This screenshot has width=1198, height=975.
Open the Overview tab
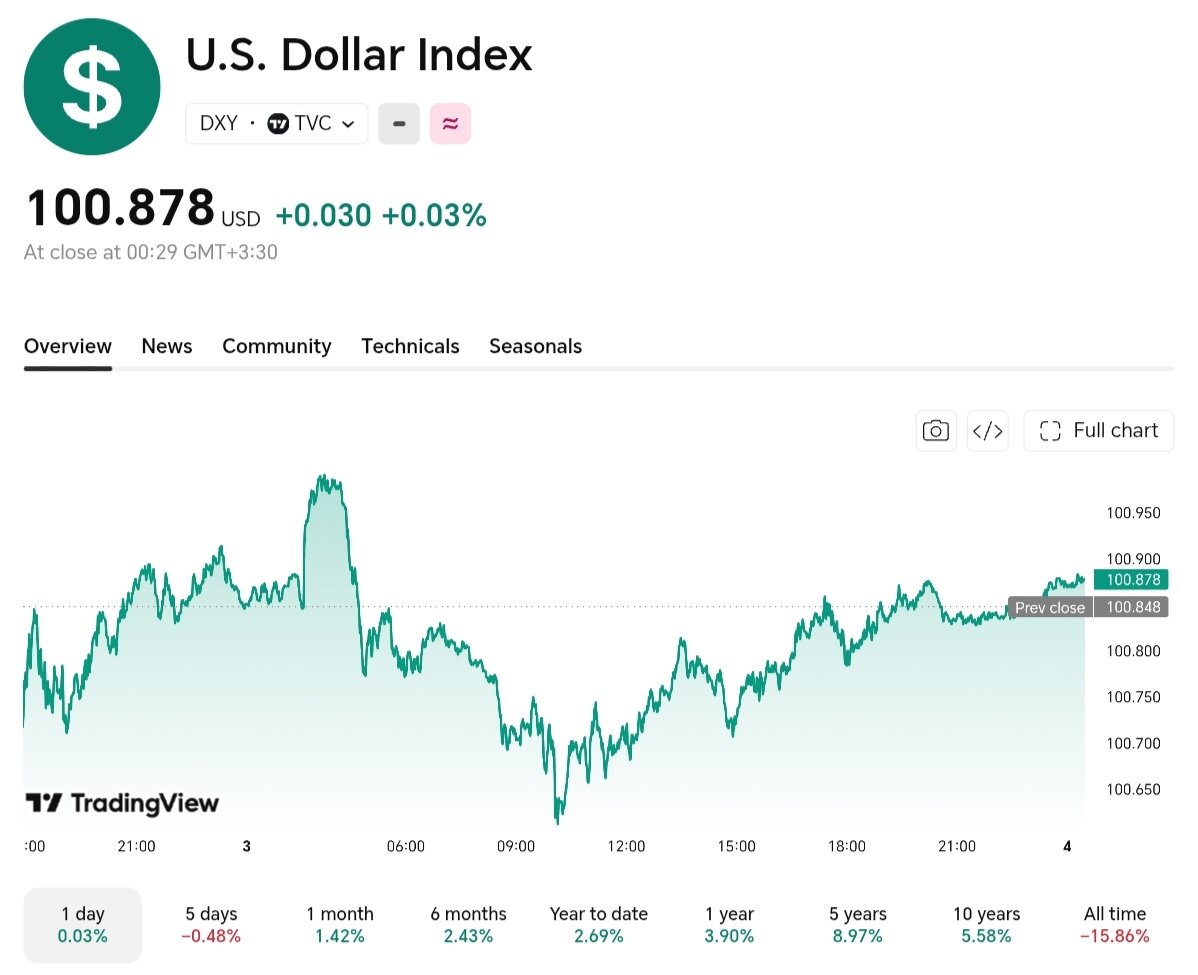tap(68, 346)
